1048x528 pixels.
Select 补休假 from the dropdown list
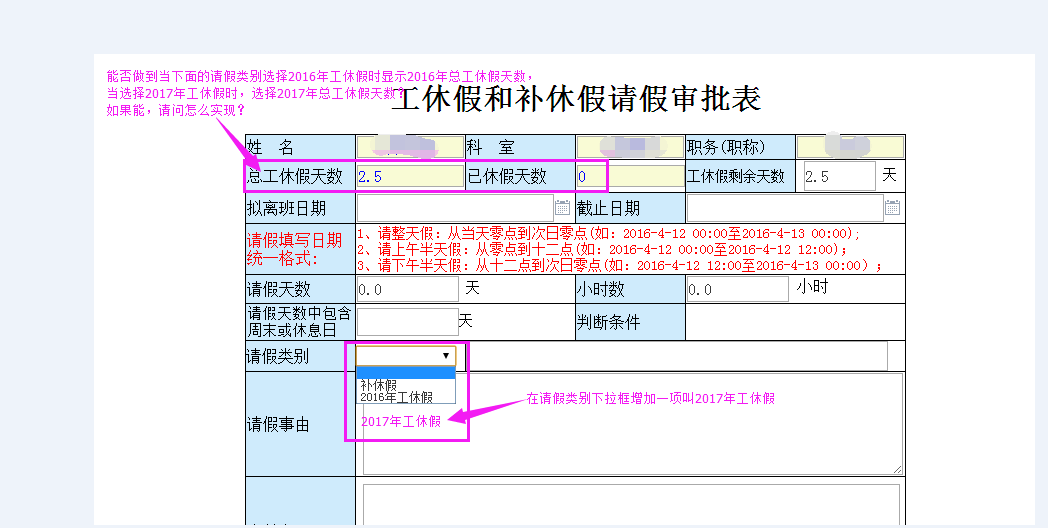tap(379, 385)
